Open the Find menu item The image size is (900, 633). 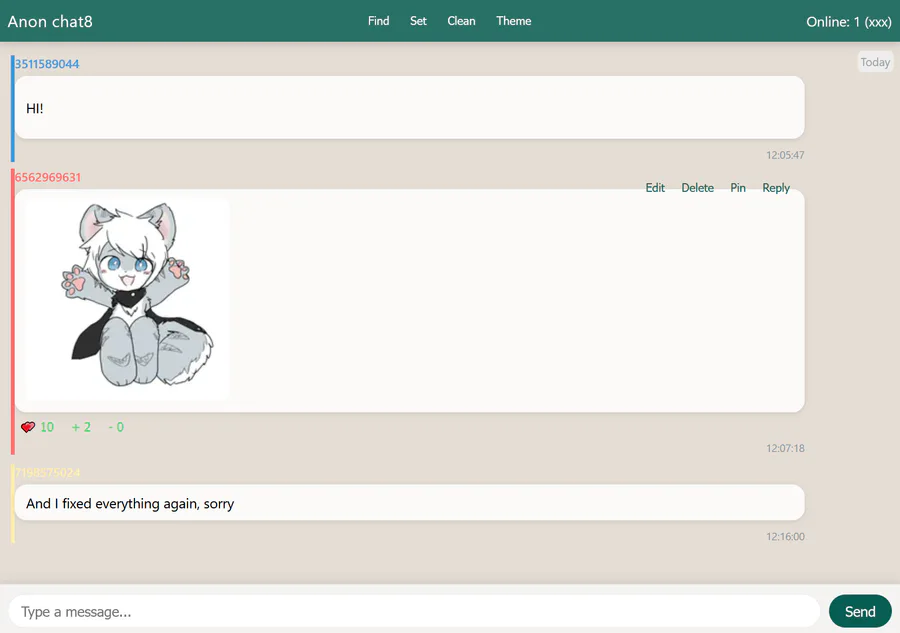click(378, 21)
